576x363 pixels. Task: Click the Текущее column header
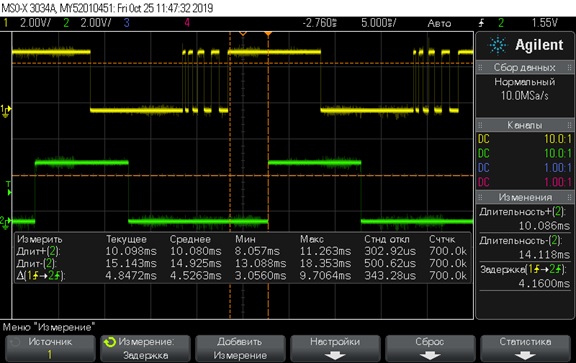pyautogui.click(x=126, y=240)
